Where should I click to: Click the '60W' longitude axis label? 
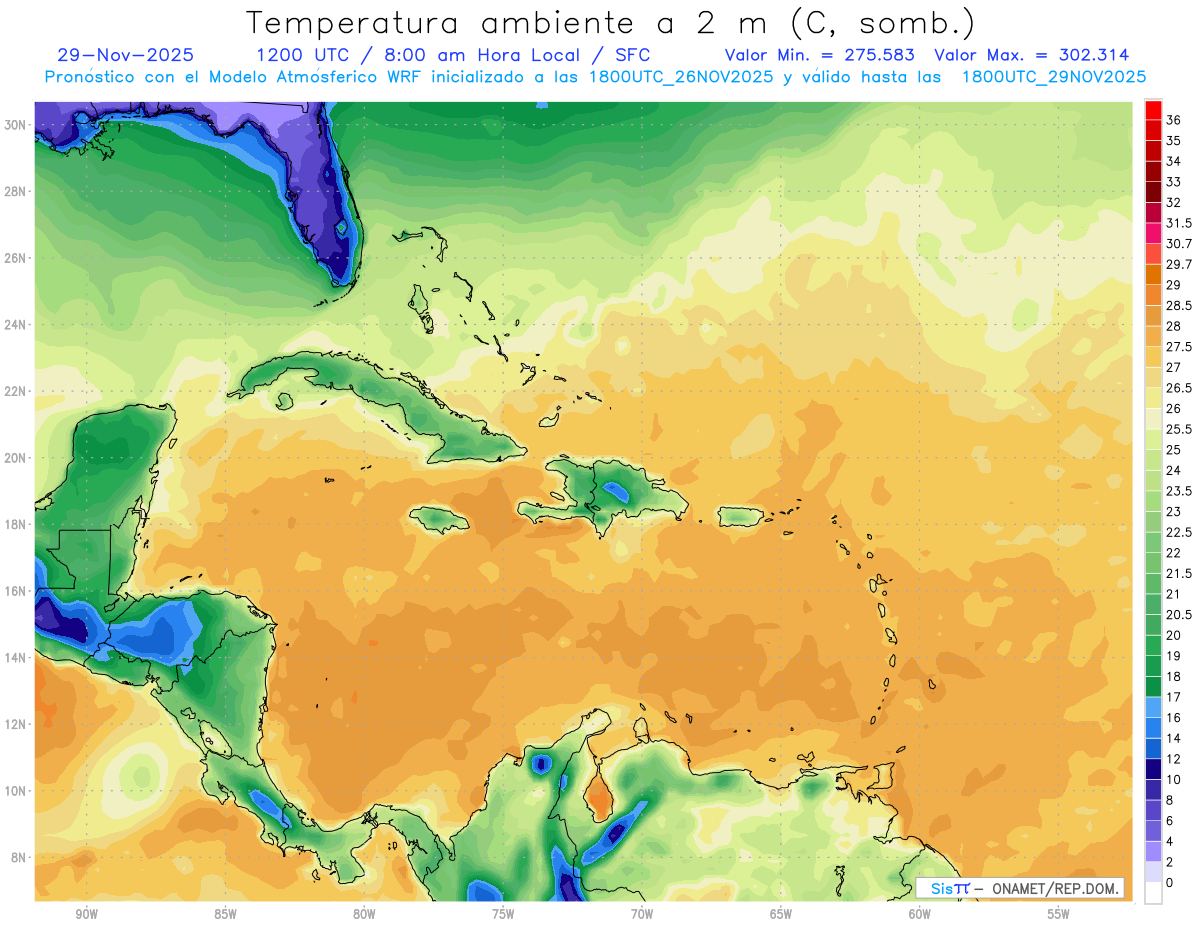(920, 914)
